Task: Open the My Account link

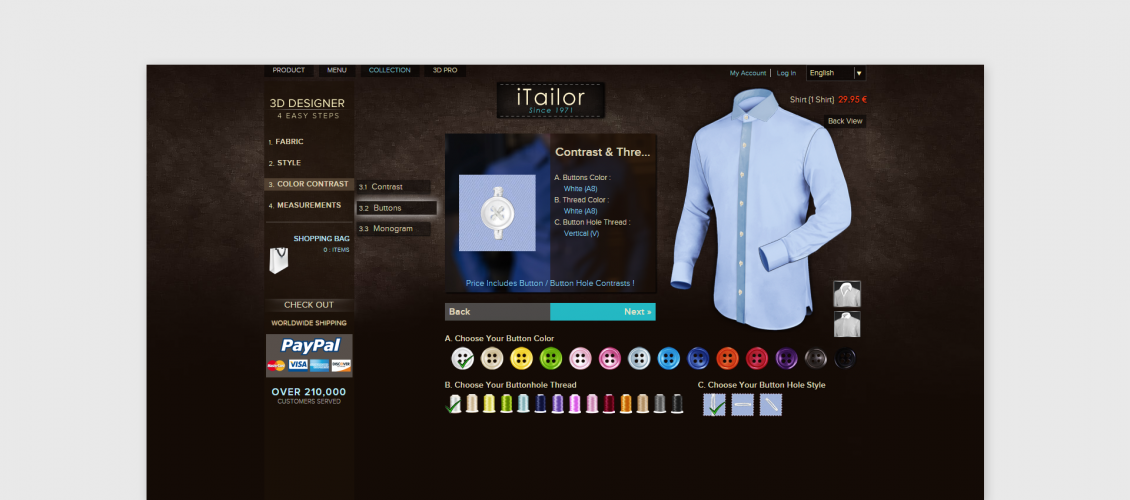Action: coord(748,73)
